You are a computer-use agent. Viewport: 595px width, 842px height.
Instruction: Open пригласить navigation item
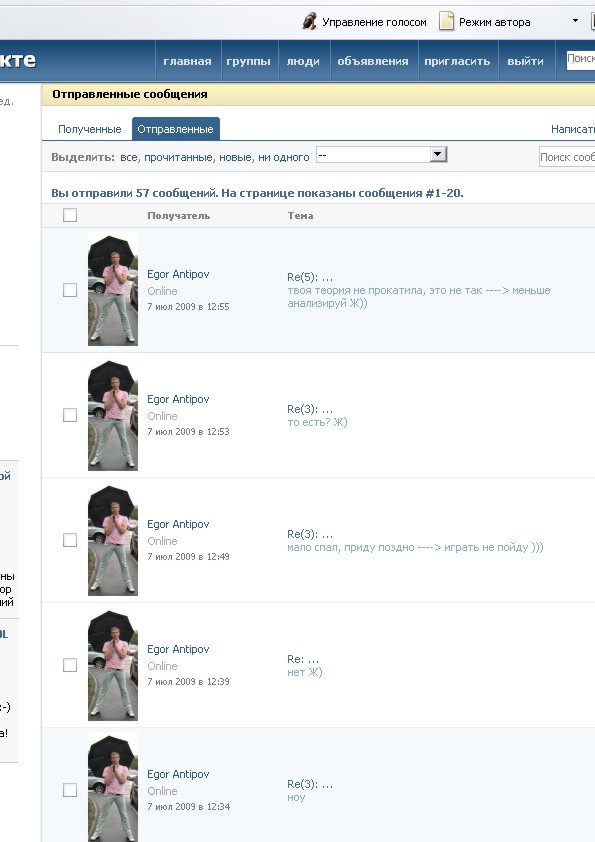click(457, 61)
